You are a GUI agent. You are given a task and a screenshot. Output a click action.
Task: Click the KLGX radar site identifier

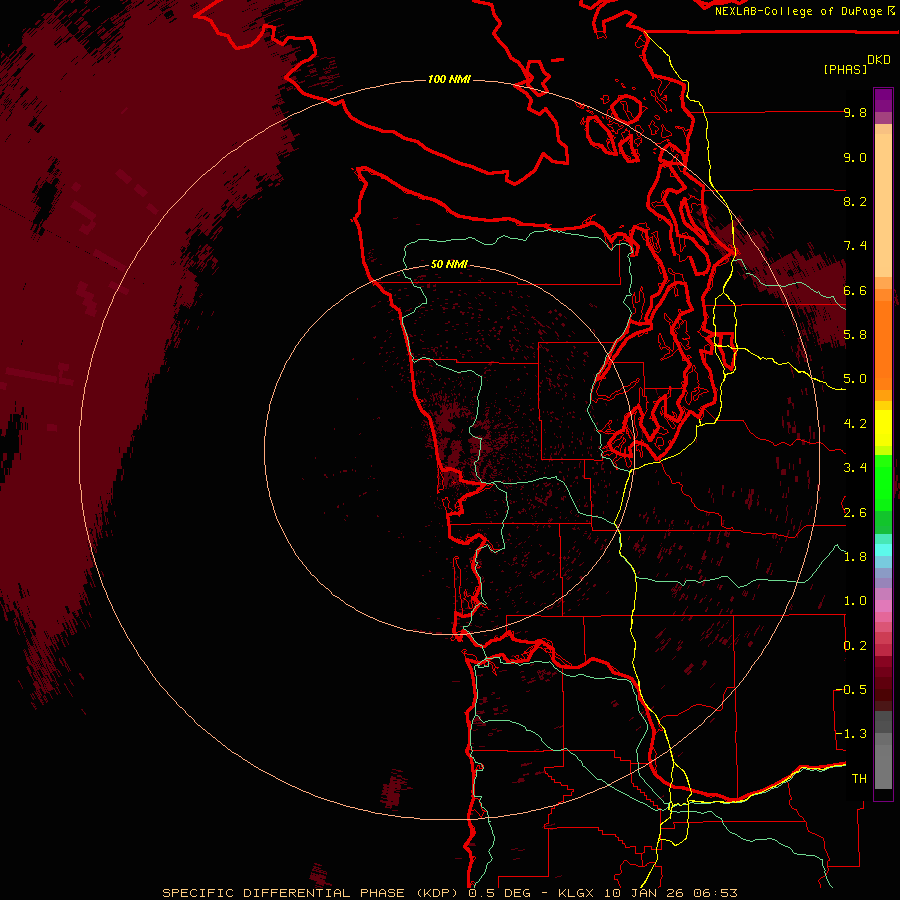coord(577,893)
